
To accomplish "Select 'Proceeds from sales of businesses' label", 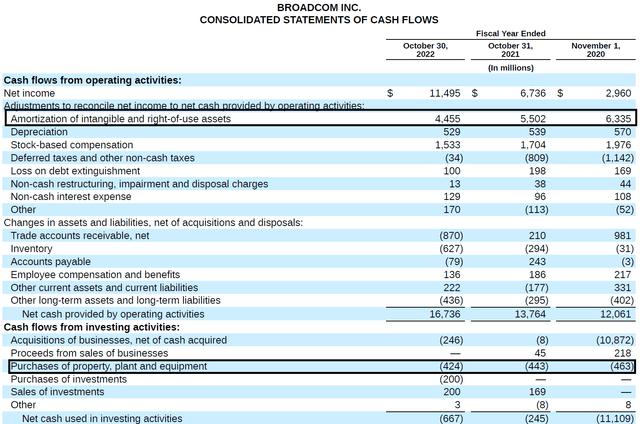I will coord(89,353).
